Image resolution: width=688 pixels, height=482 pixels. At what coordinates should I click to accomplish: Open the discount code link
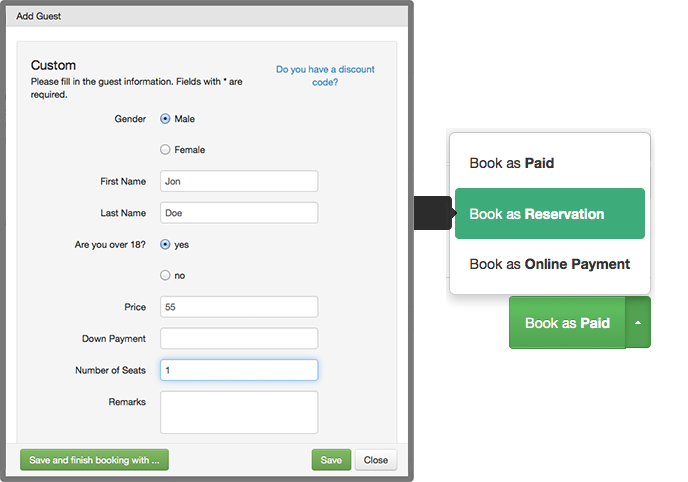[325, 76]
